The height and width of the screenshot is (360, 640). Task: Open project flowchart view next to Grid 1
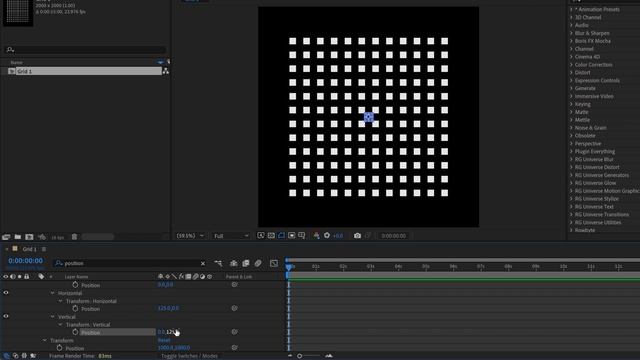point(165,71)
